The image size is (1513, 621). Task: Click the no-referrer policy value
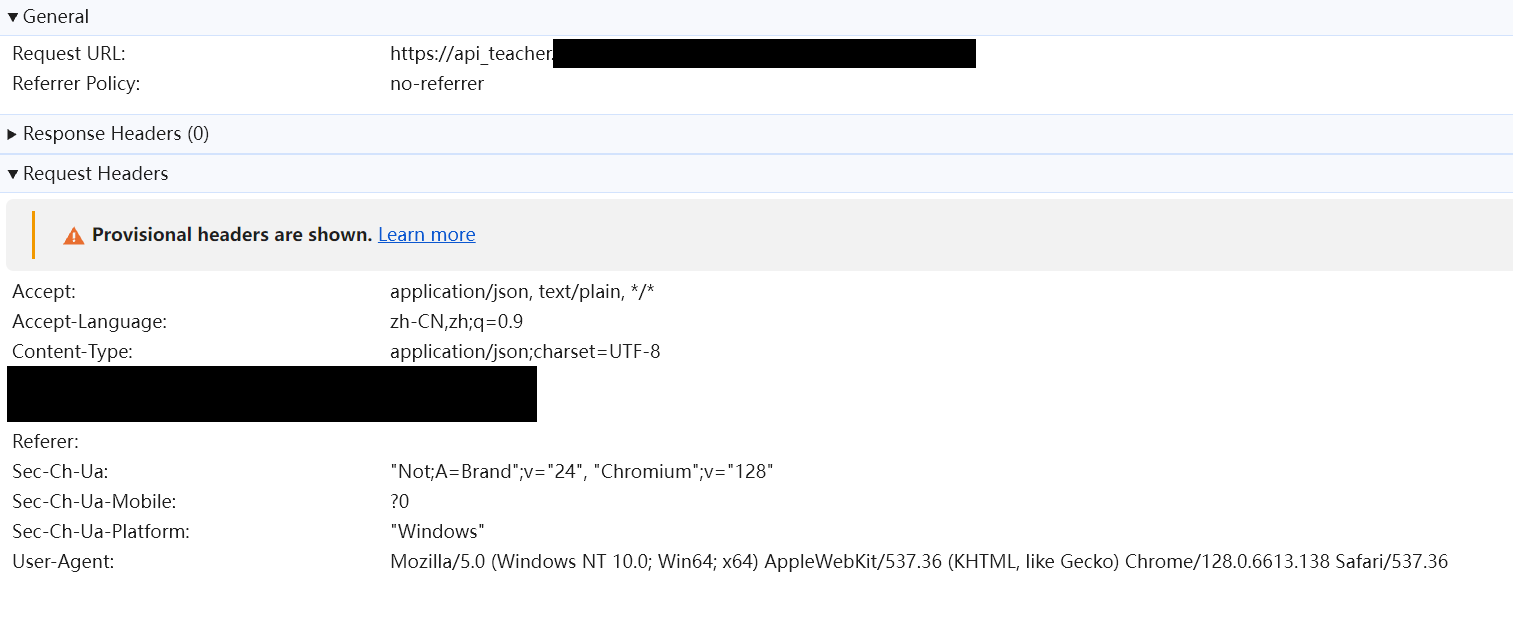coord(437,84)
